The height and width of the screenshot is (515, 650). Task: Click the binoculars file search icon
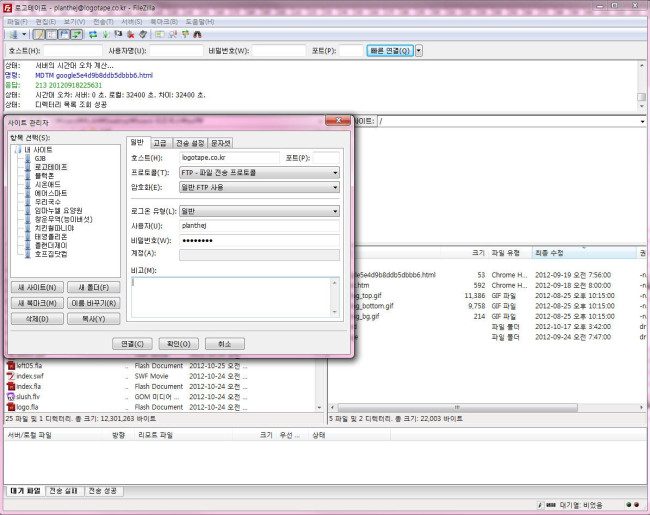197,34
